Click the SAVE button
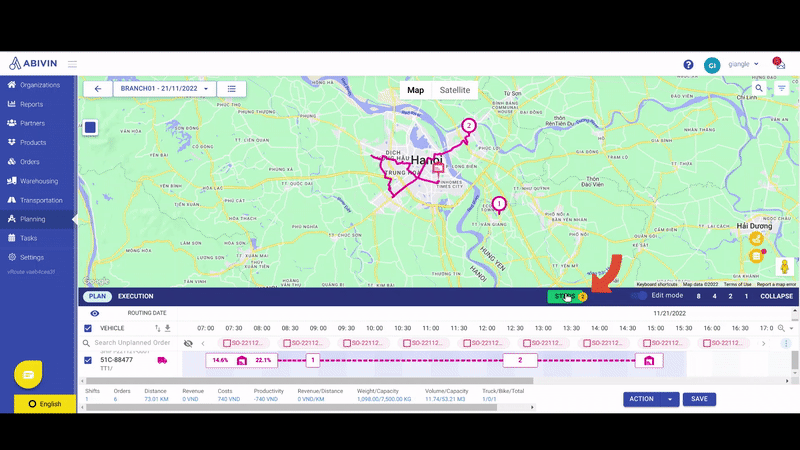 click(x=699, y=399)
